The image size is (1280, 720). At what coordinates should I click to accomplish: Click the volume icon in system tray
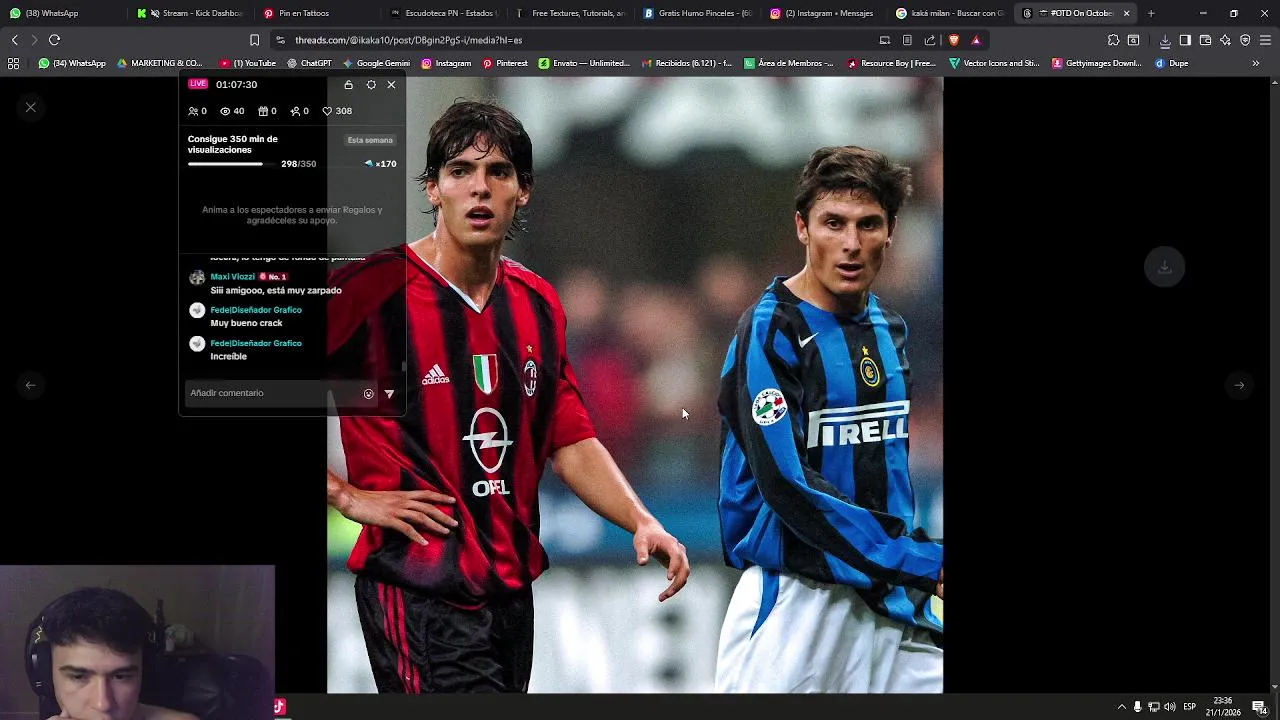[x=1169, y=707]
